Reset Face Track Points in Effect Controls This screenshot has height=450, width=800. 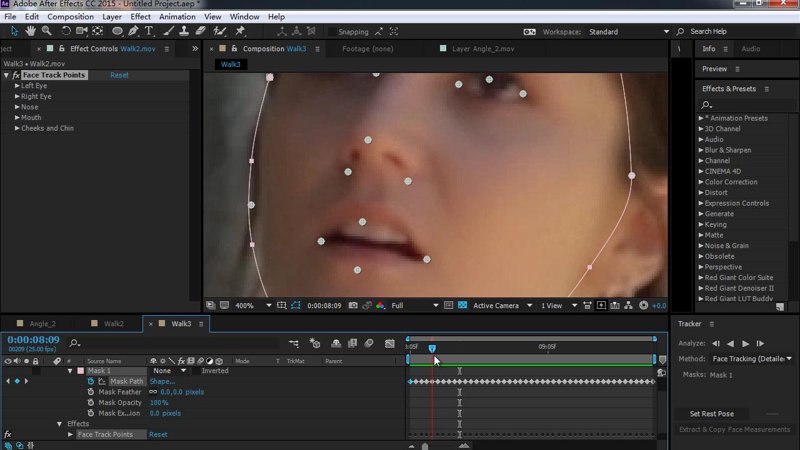(x=119, y=75)
